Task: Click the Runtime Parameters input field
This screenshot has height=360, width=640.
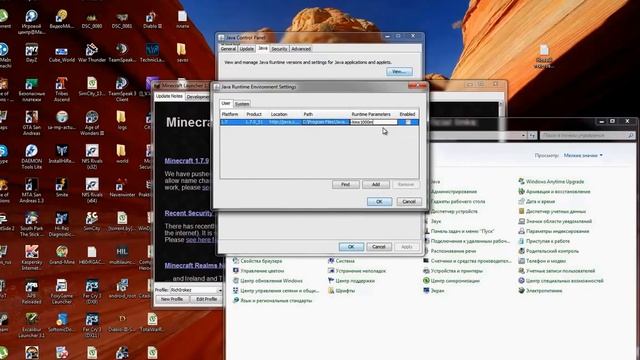Action: click(x=374, y=122)
